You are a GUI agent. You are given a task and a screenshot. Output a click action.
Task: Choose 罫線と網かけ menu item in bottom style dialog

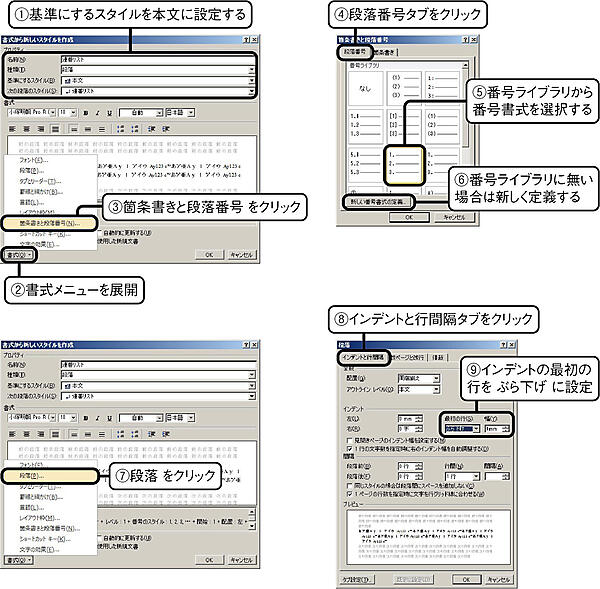pyautogui.click(x=41, y=497)
